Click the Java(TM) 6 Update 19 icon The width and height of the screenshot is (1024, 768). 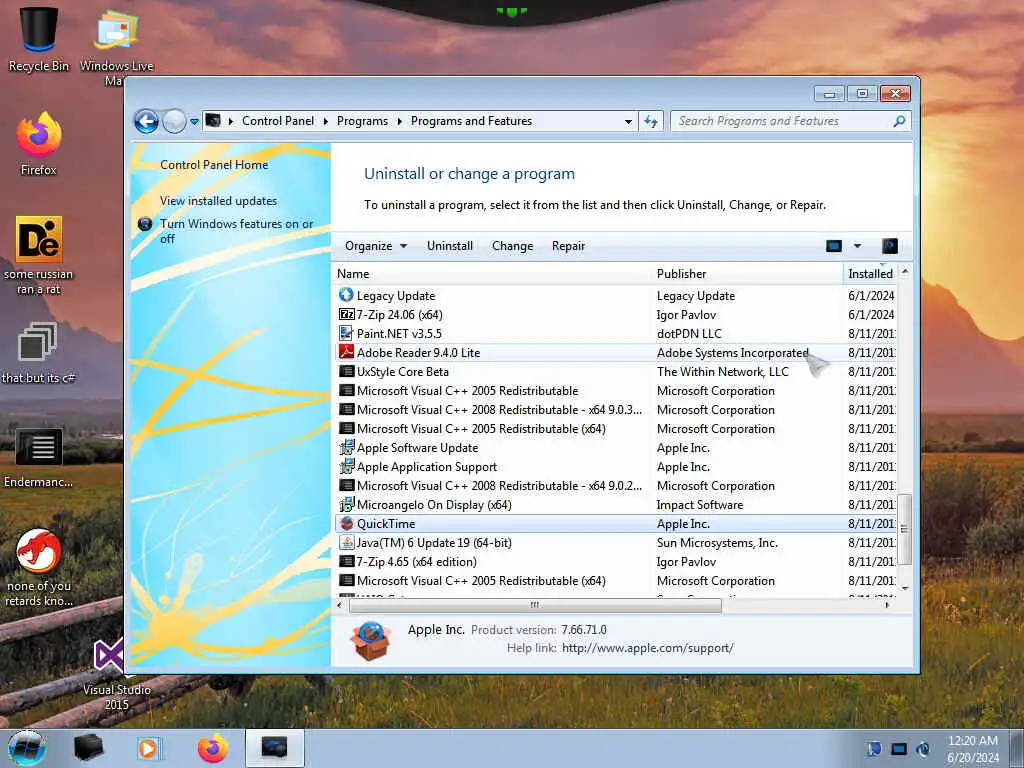point(346,543)
